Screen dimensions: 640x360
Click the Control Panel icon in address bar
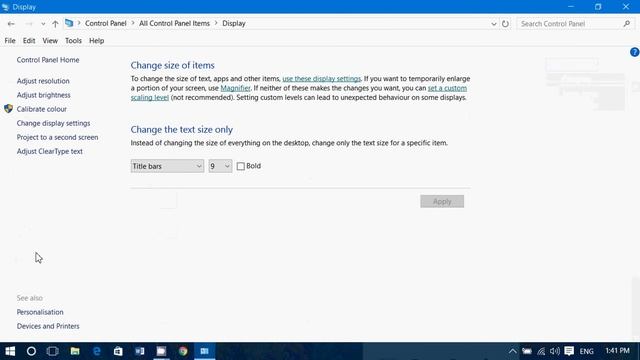coord(69,23)
